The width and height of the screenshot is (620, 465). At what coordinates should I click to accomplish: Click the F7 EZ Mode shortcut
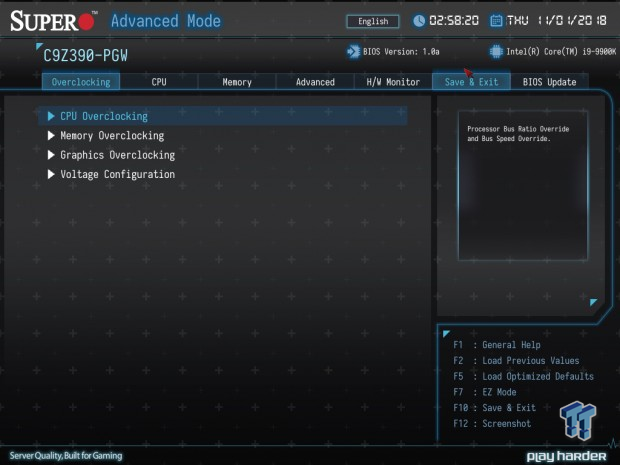point(499,392)
